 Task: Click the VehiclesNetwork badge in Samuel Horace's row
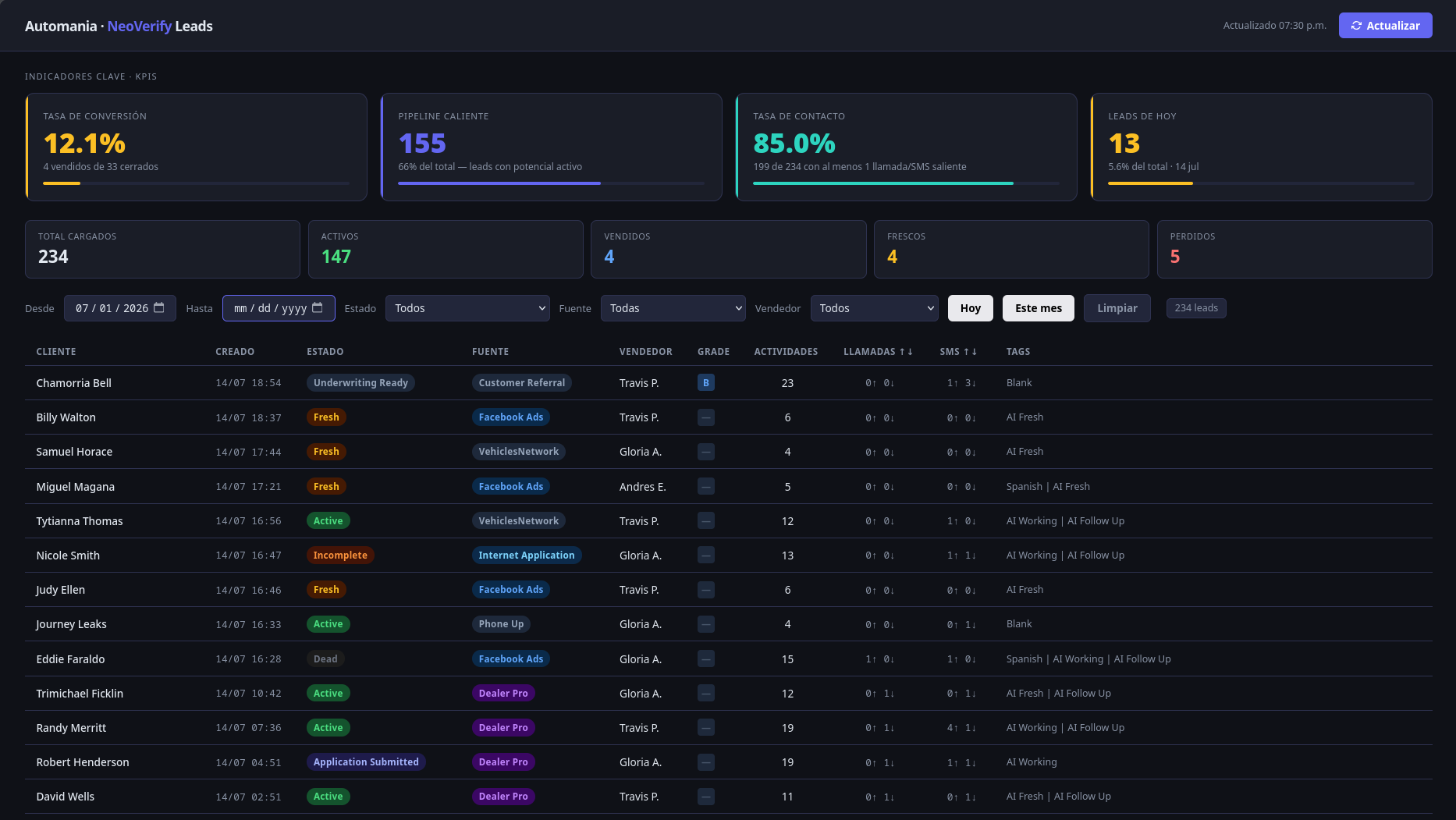tap(519, 452)
